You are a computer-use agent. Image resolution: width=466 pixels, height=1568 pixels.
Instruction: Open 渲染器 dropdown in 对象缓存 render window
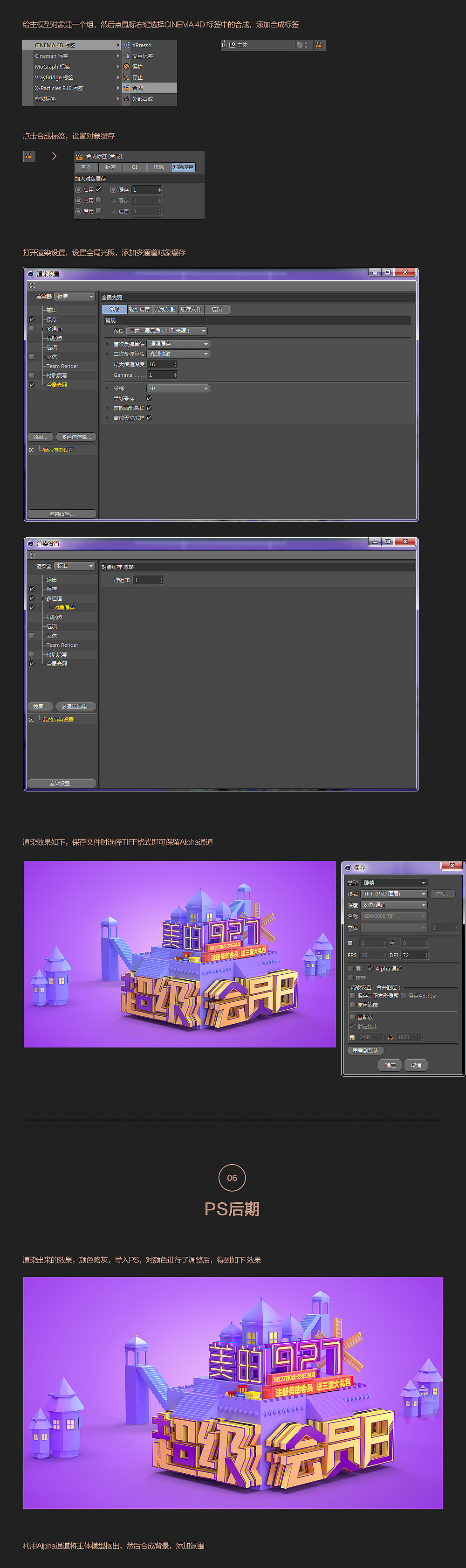(x=75, y=566)
